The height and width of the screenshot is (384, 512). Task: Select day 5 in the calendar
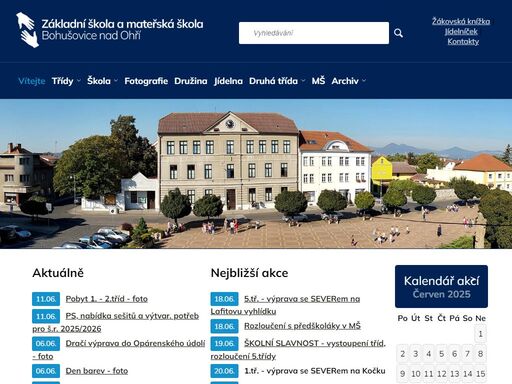(442, 354)
